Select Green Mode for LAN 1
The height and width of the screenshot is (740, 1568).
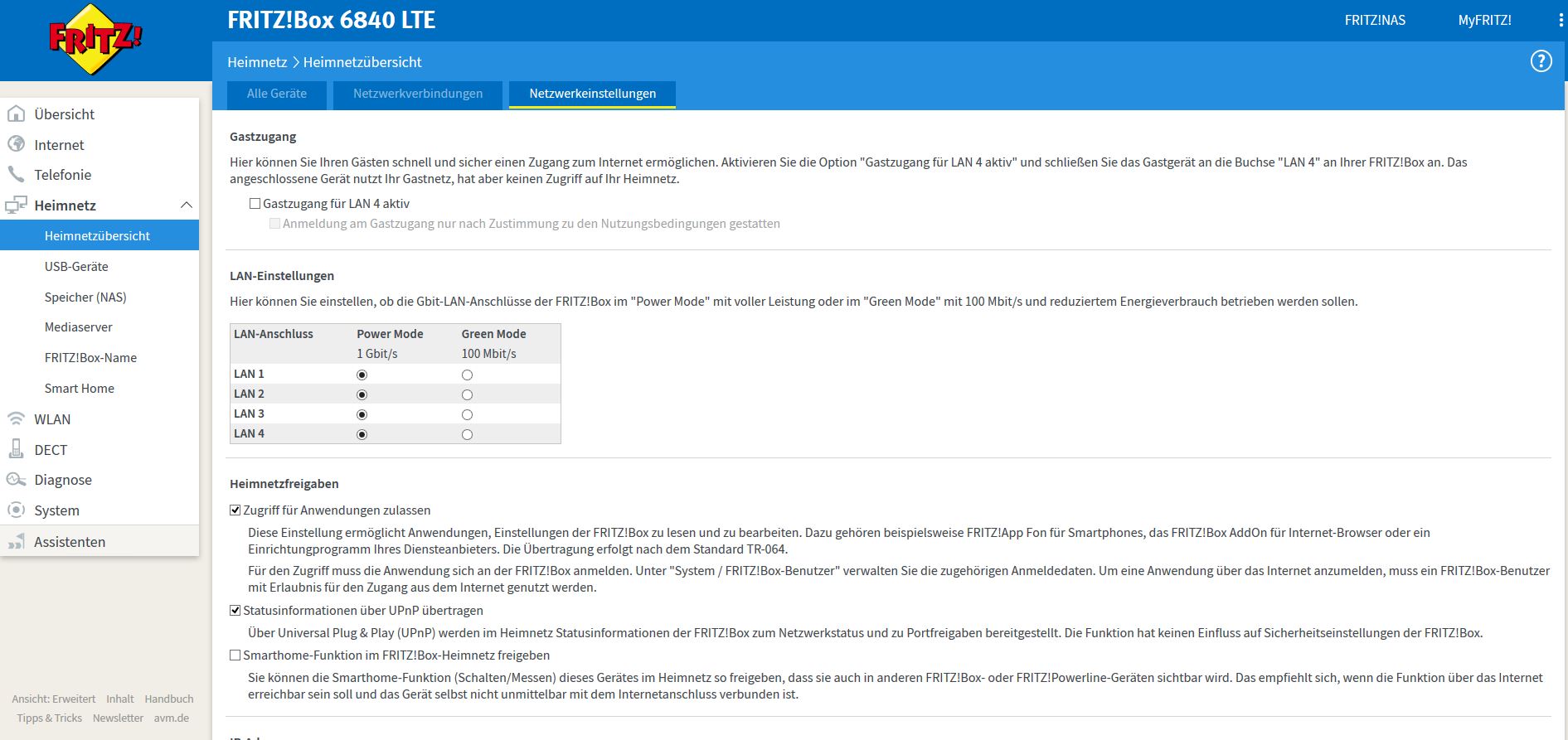tap(467, 375)
